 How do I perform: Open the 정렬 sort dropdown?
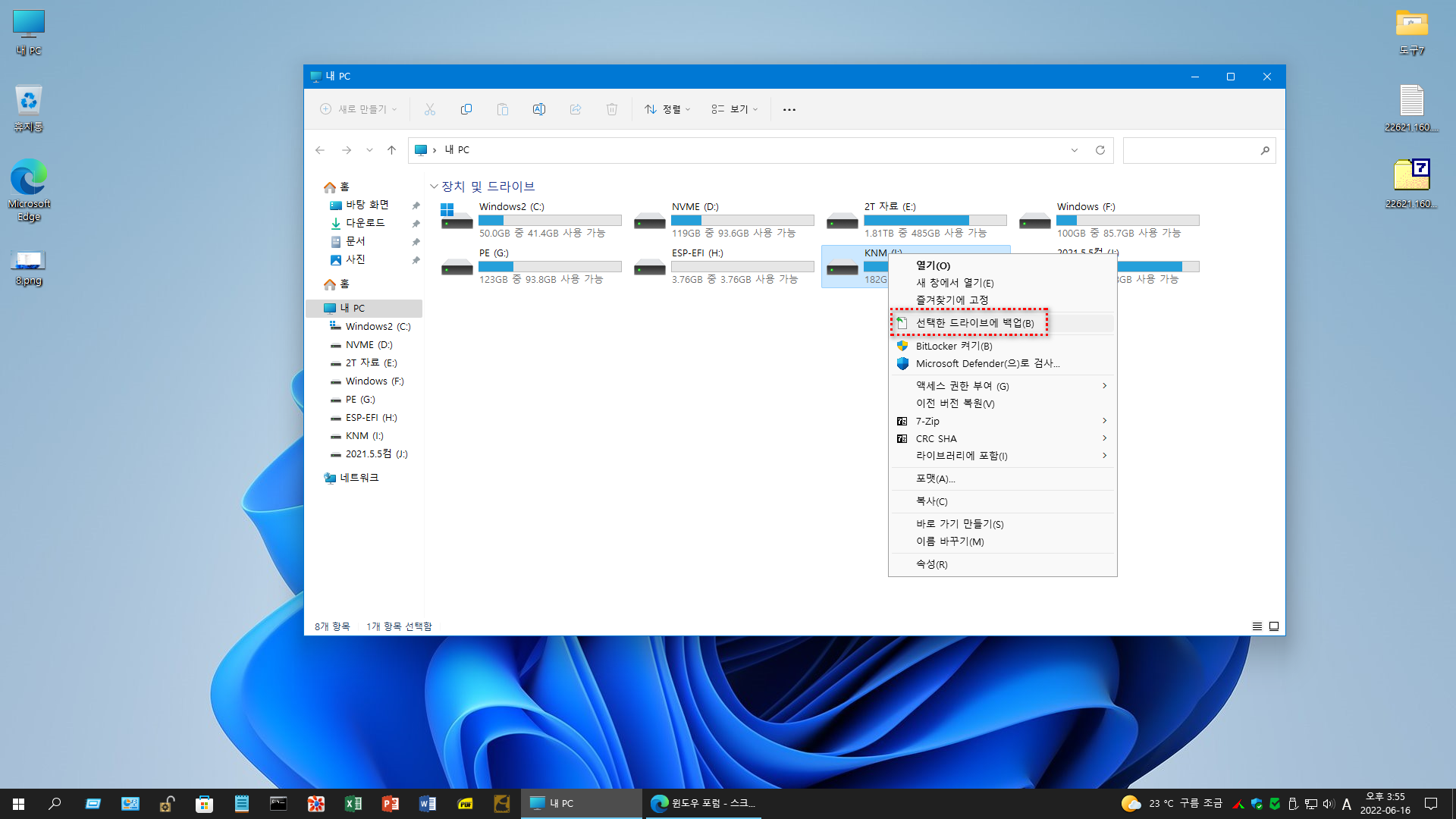667,109
